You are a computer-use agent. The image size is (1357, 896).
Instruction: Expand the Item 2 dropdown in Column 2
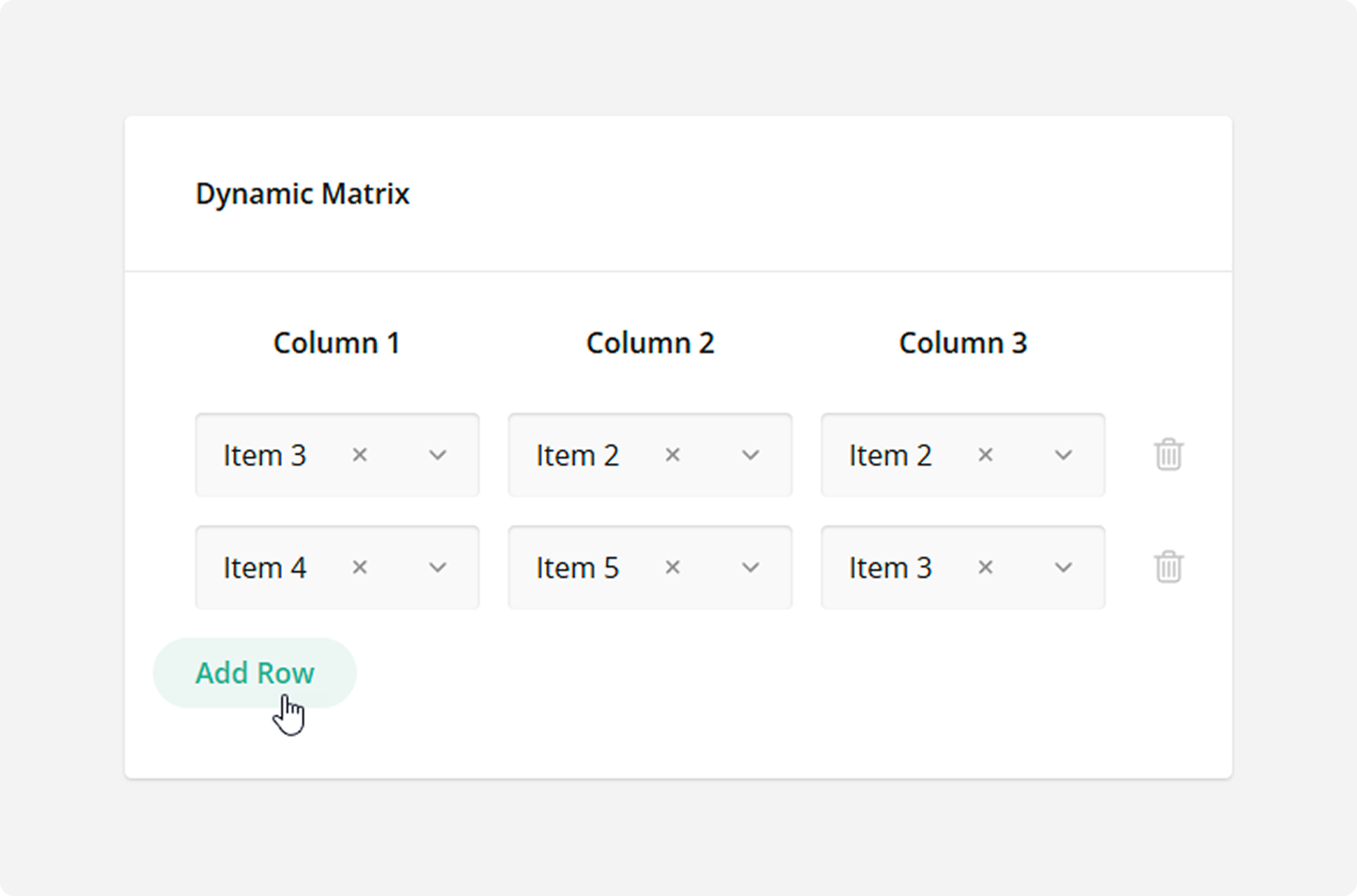click(x=750, y=455)
